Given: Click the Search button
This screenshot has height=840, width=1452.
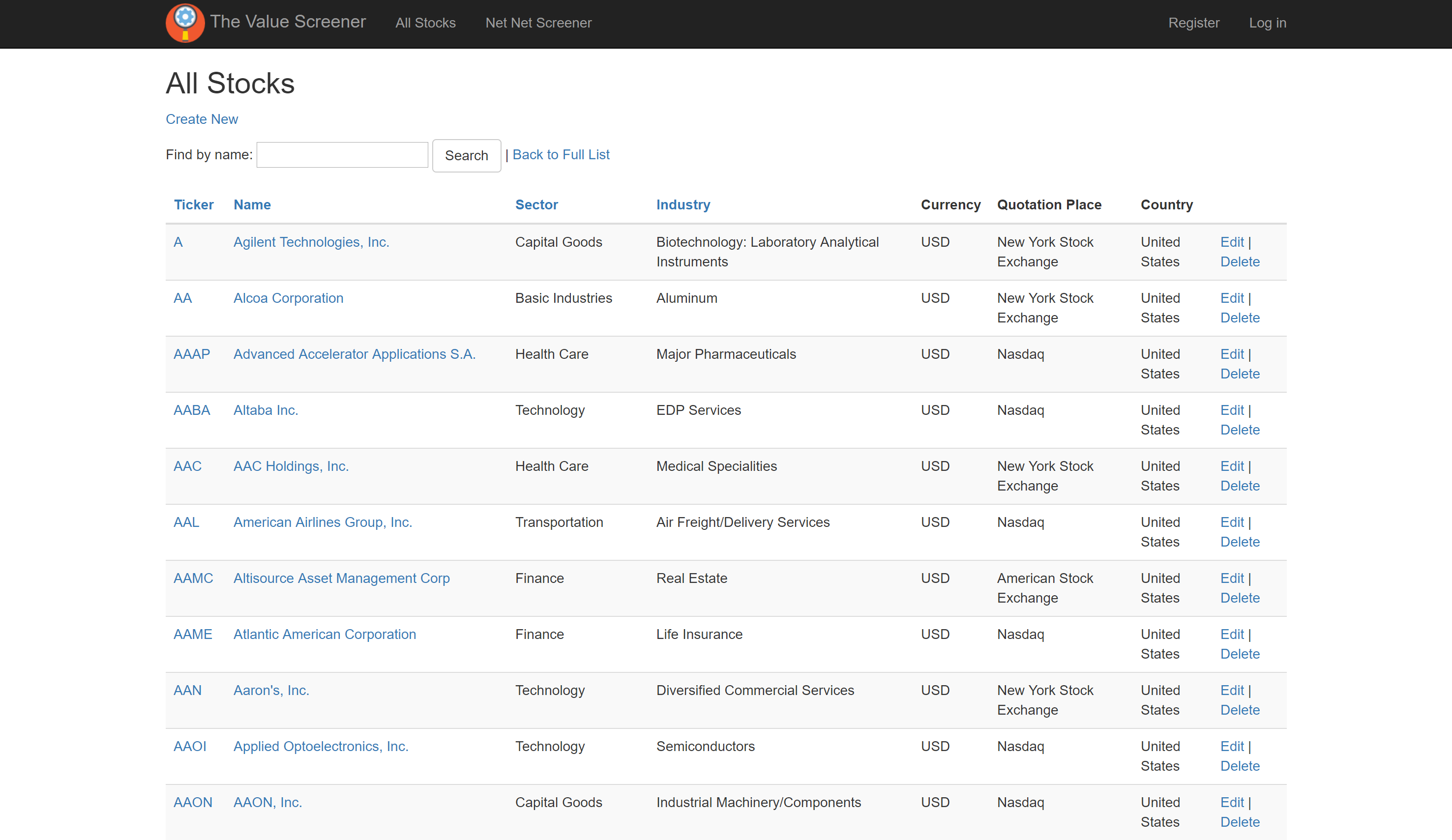Looking at the screenshot, I should point(467,155).
